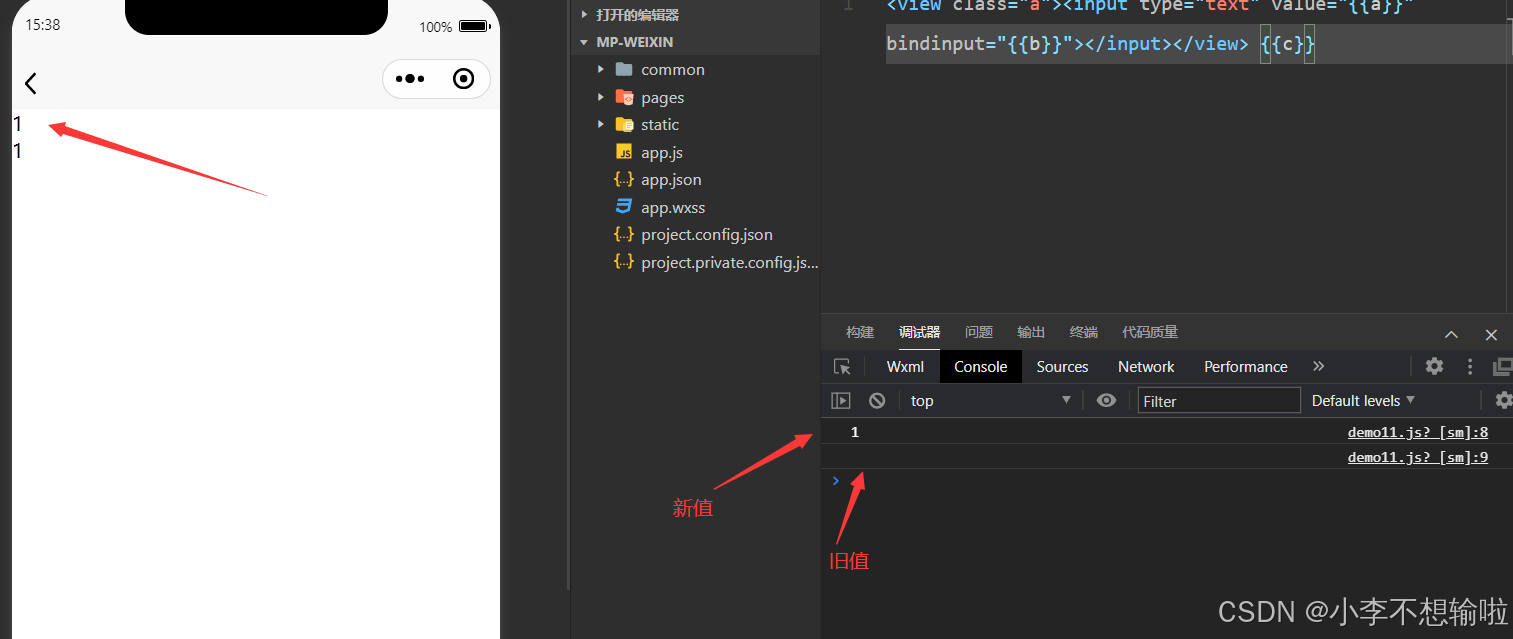Switch to the 构建 tab

pyautogui.click(x=860, y=332)
